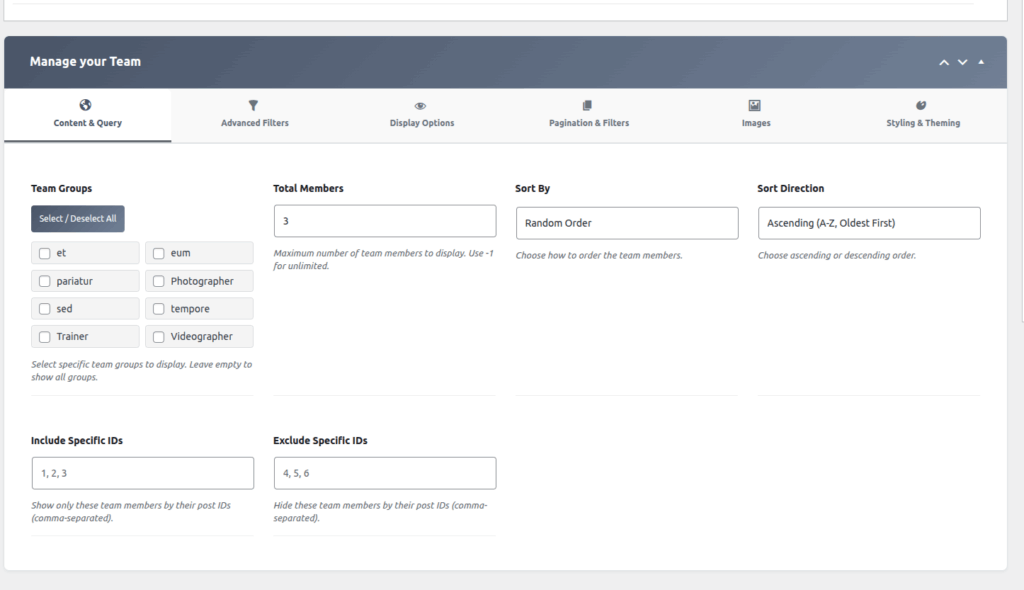Click the palette icon for Styling & Theming
The height and width of the screenshot is (590, 1024).
coord(922,105)
